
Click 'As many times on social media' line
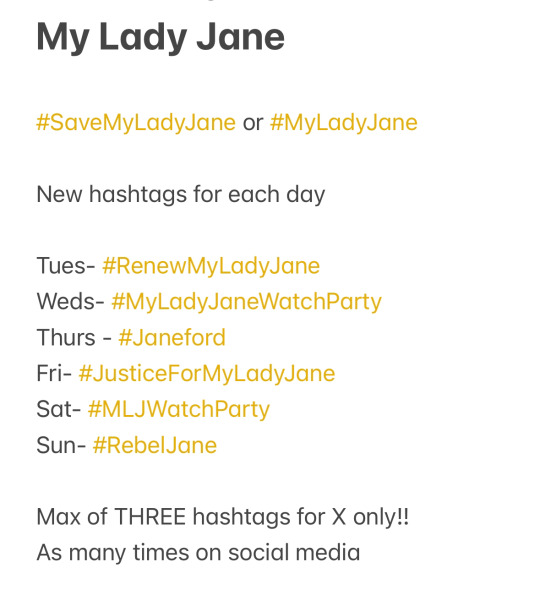(x=198, y=553)
